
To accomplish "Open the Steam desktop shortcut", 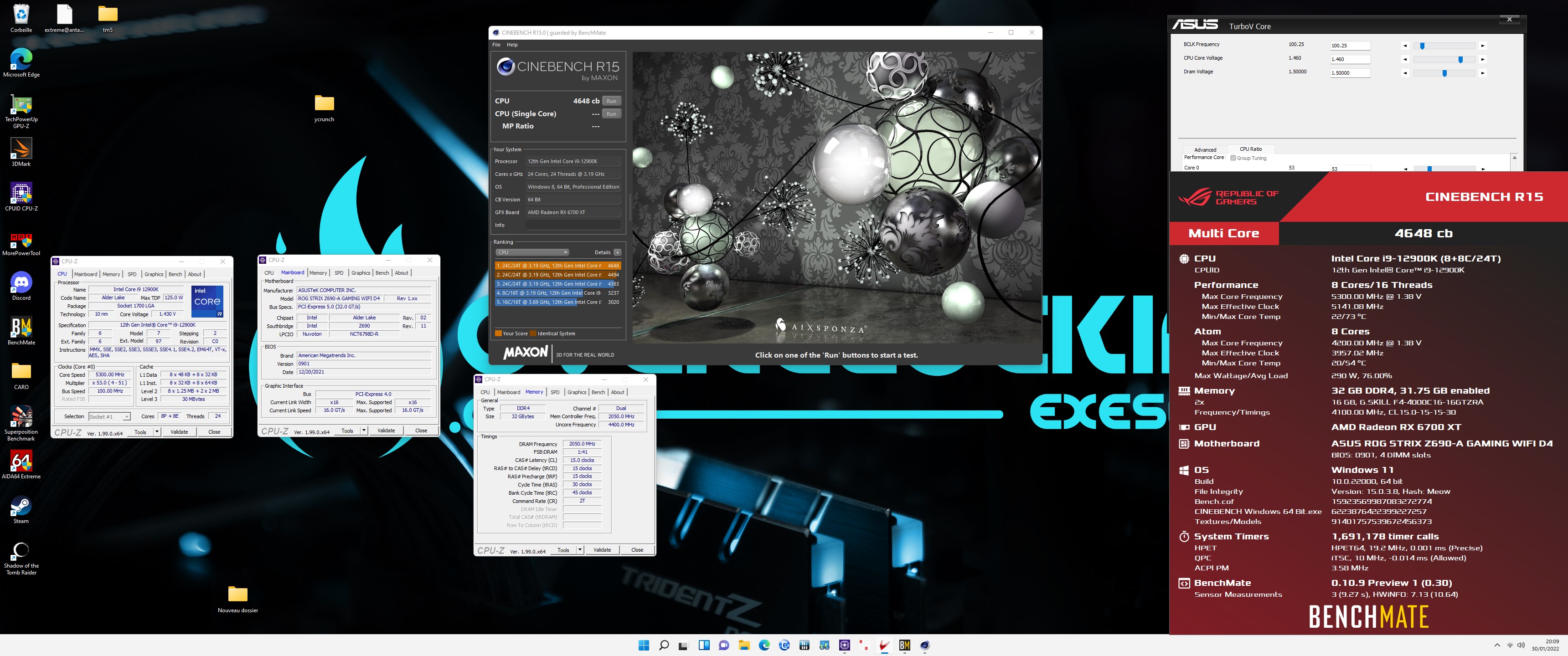I will click(x=21, y=509).
